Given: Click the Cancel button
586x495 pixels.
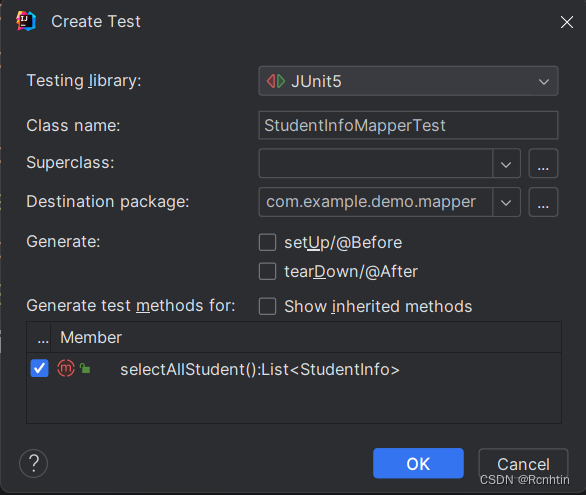Looking at the screenshot, I should click(x=523, y=463).
